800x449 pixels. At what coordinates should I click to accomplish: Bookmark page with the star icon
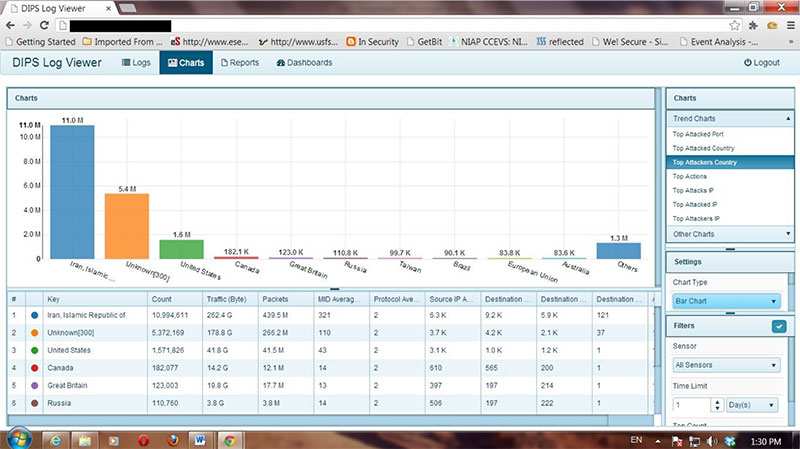(x=735, y=26)
